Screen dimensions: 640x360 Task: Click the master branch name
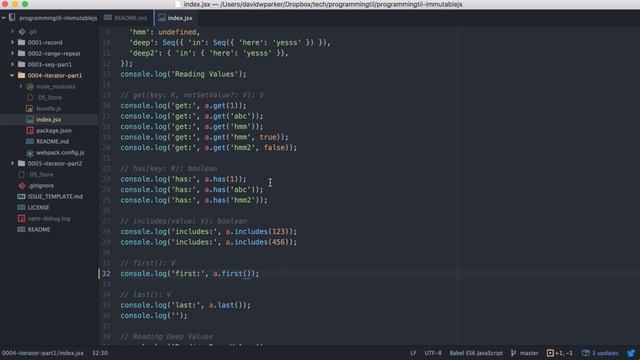pos(529,353)
